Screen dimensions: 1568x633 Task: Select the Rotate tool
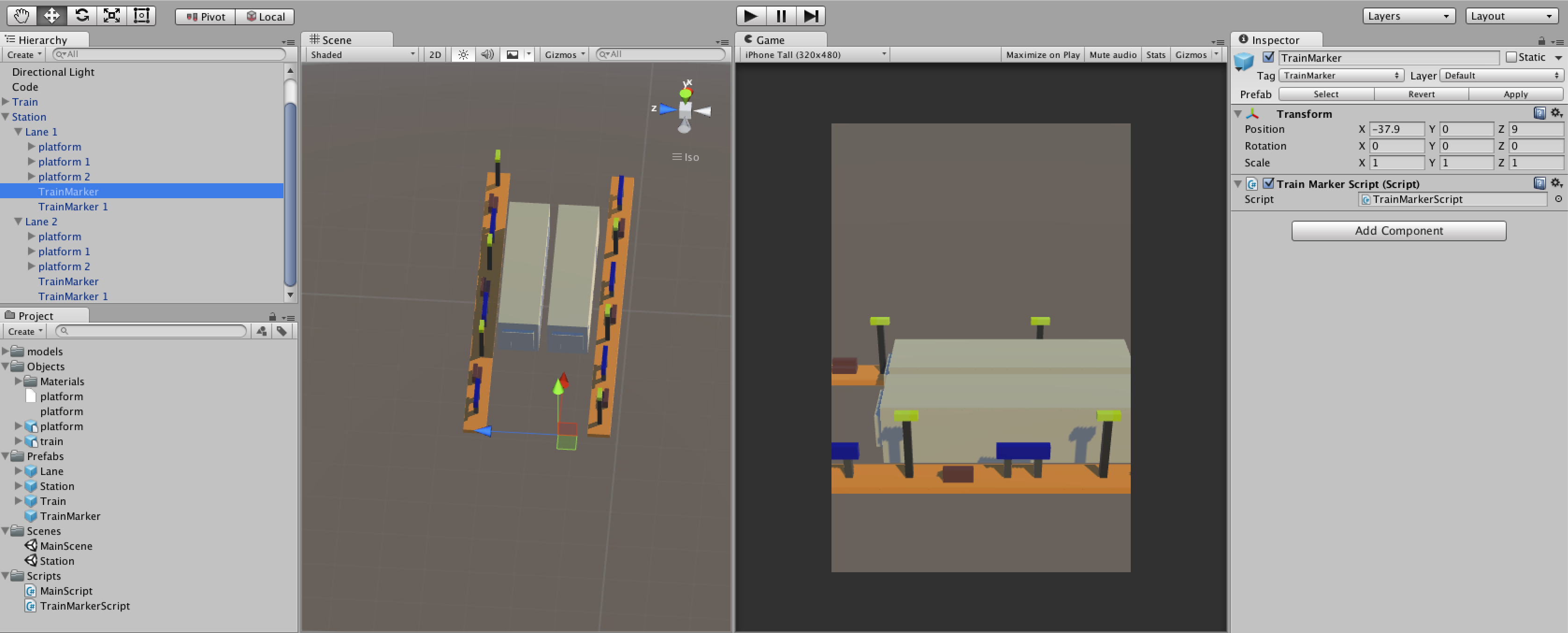81,16
